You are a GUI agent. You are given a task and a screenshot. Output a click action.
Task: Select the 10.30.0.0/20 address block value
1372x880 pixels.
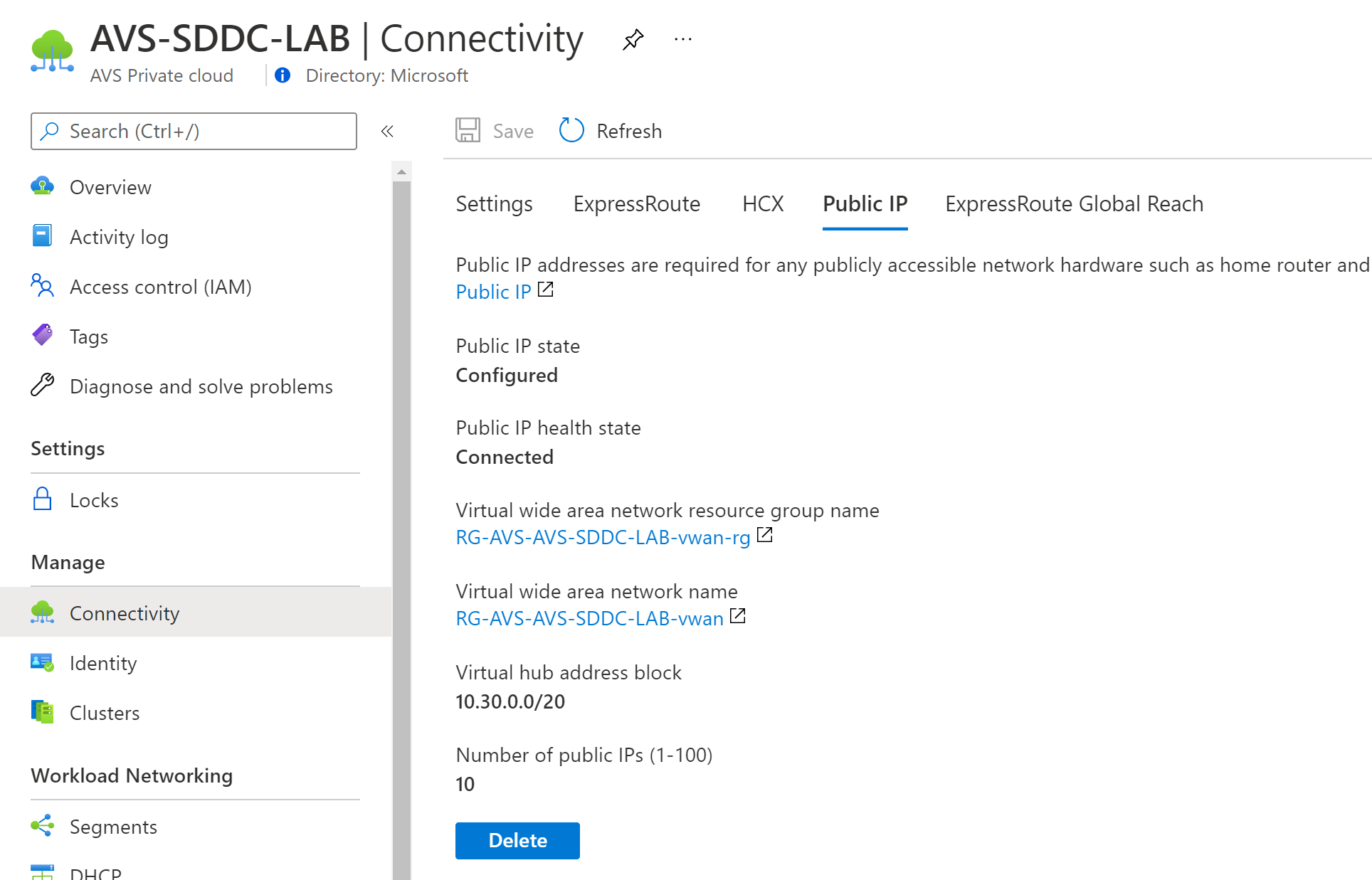pyautogui.click(x=510, y=701)
